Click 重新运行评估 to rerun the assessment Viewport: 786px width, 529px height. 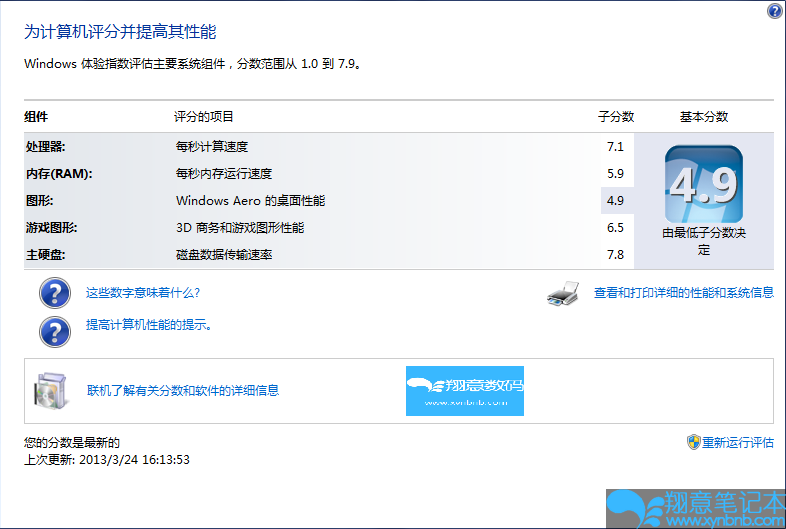(737, 443)
